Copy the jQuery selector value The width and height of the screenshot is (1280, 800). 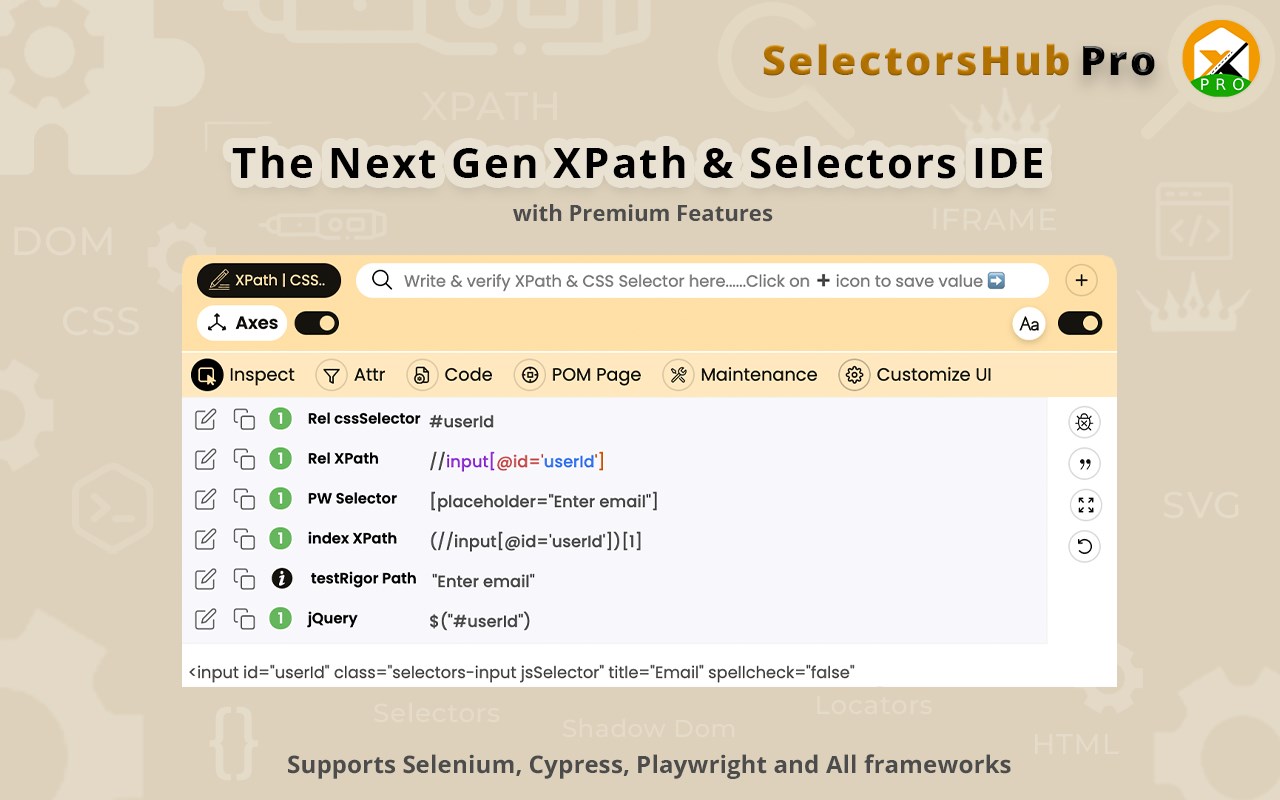click(x=244, y=619)
